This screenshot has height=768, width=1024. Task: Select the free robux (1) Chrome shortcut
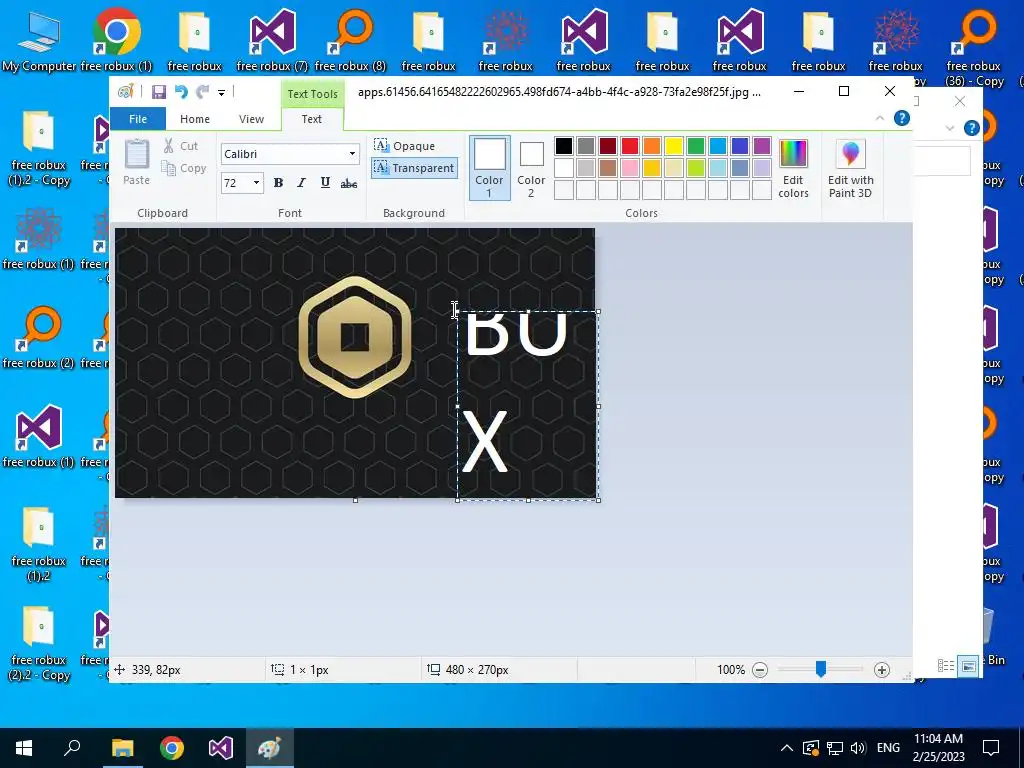click(x=116, y=41)
